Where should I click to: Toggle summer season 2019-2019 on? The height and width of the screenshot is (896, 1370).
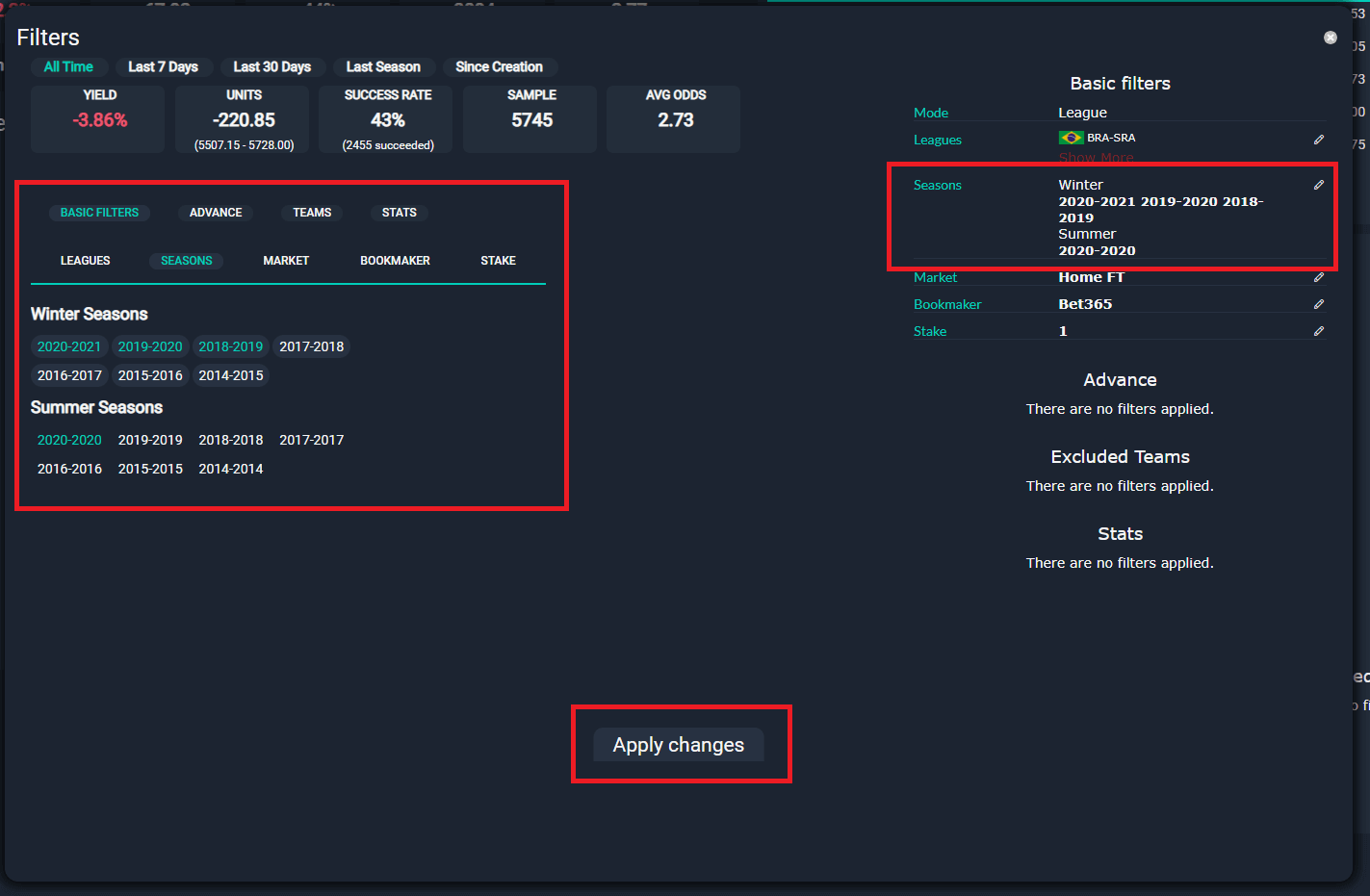[x=150, y=440]
